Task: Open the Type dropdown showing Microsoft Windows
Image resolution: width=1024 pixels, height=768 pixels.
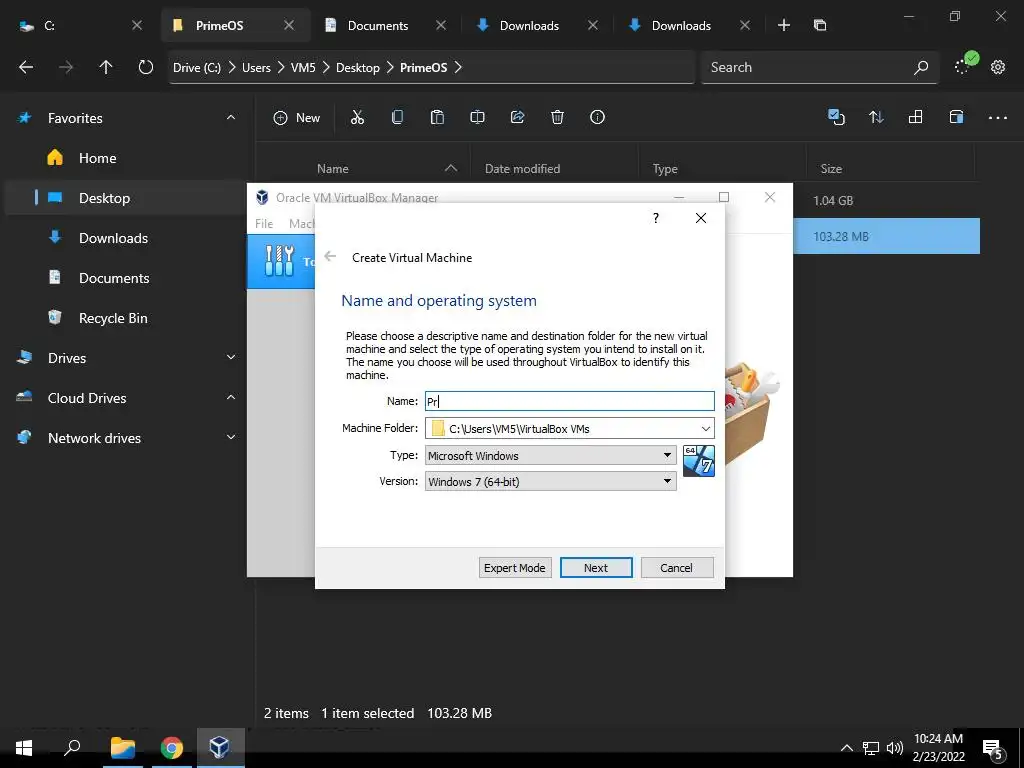Action: click(x=551, y=455)
